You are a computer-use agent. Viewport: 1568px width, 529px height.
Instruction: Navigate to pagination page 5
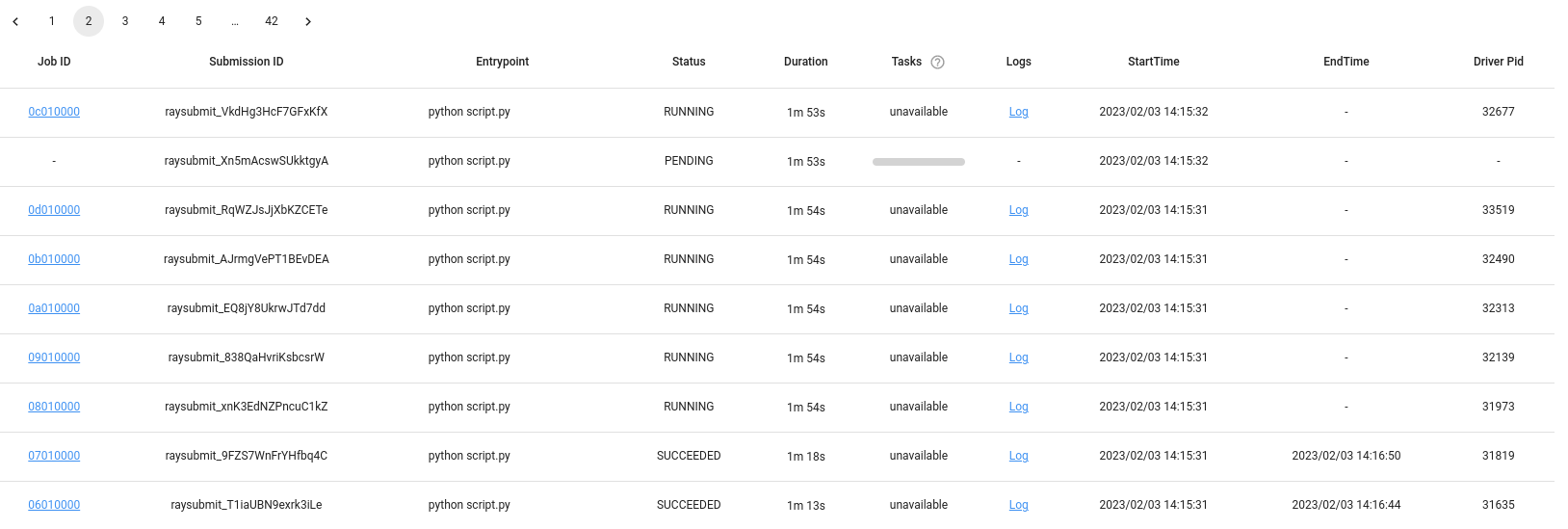(198, 21)
